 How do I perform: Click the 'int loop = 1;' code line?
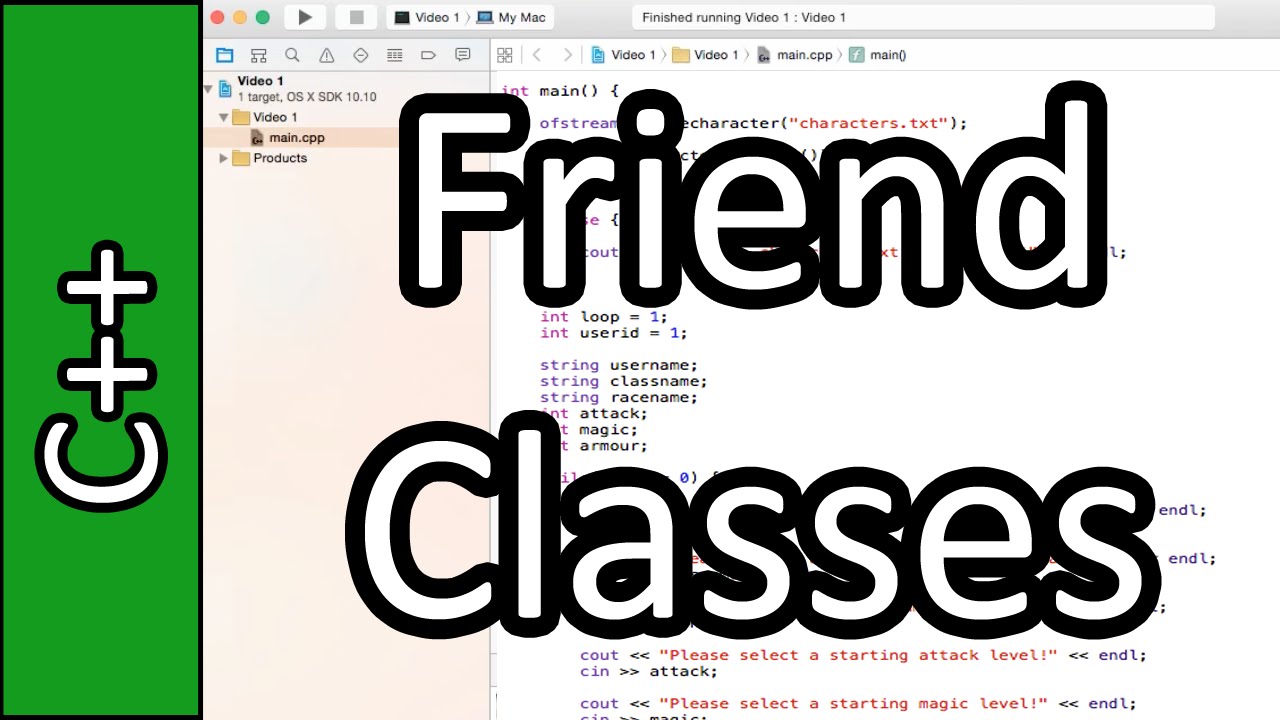click(603, 317)
